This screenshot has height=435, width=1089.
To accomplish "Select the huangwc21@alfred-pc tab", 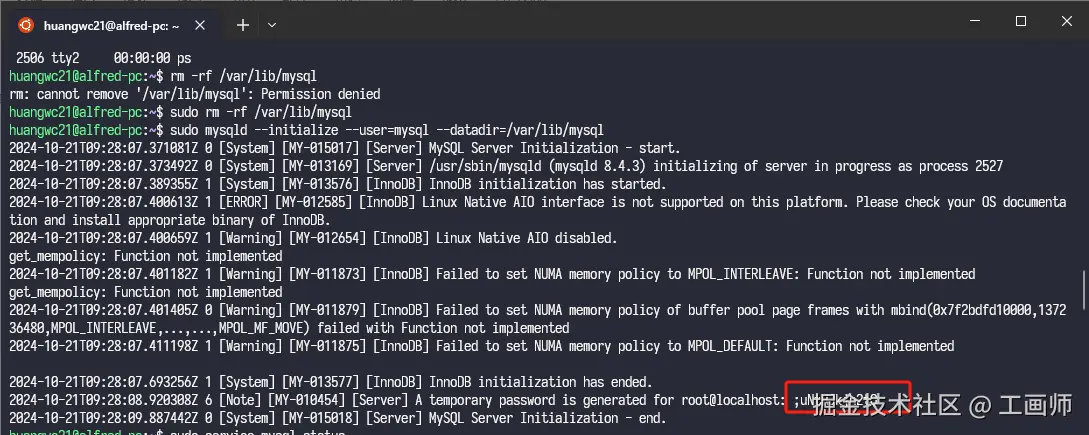I will coord(112,26).
